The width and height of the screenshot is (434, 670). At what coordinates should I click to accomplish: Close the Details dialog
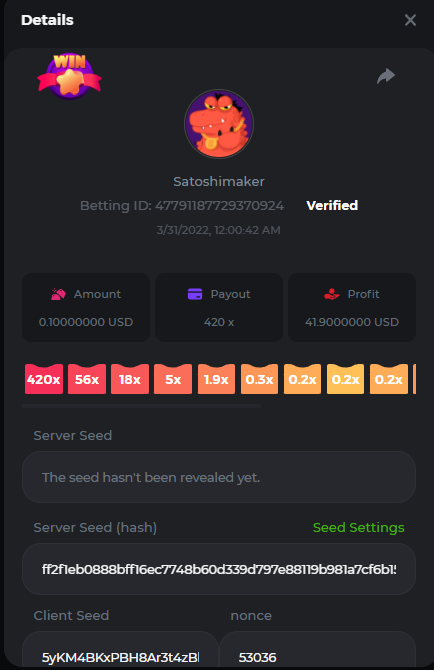[x=410, y=20]
